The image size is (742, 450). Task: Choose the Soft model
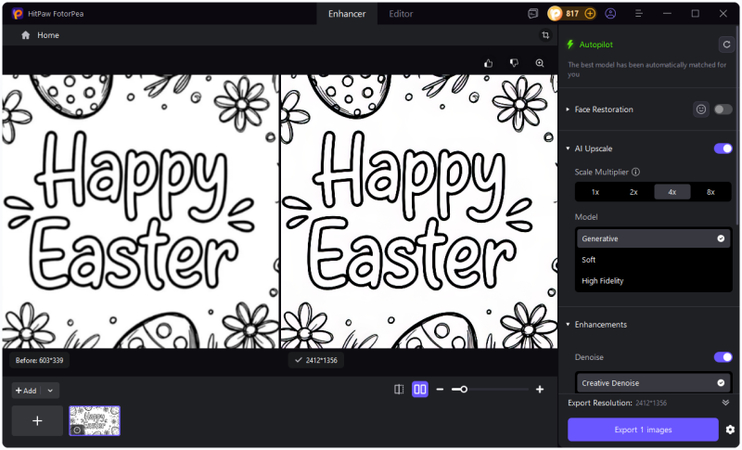click(654, 260)
